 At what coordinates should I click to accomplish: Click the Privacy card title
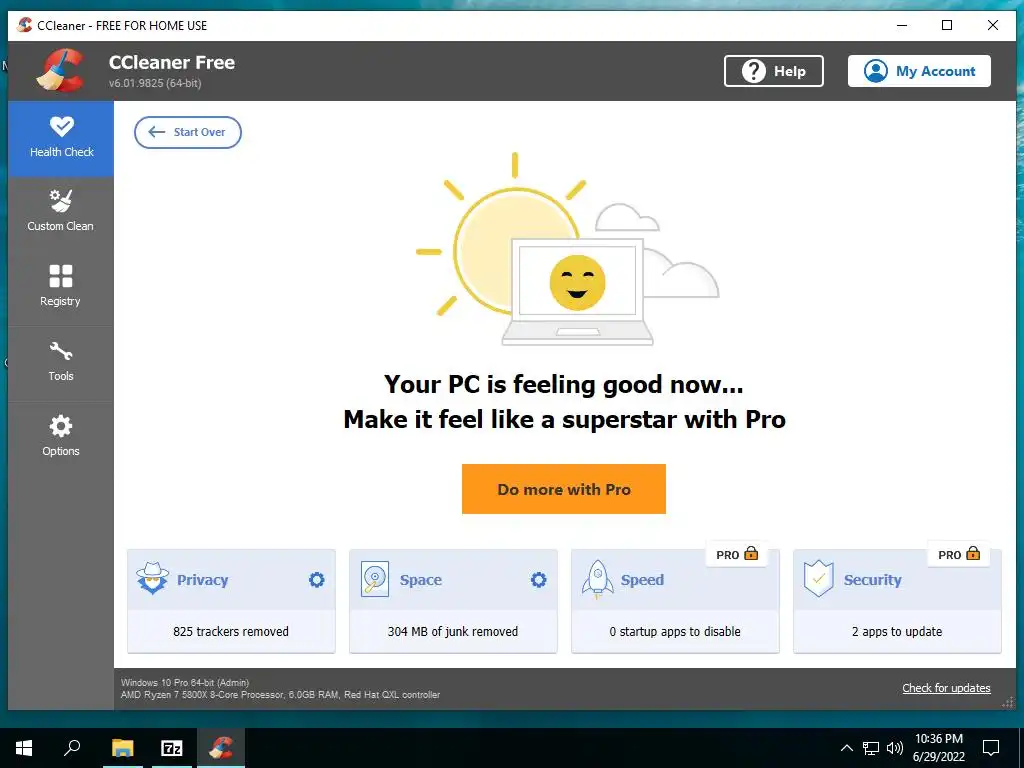pos(202,580)
